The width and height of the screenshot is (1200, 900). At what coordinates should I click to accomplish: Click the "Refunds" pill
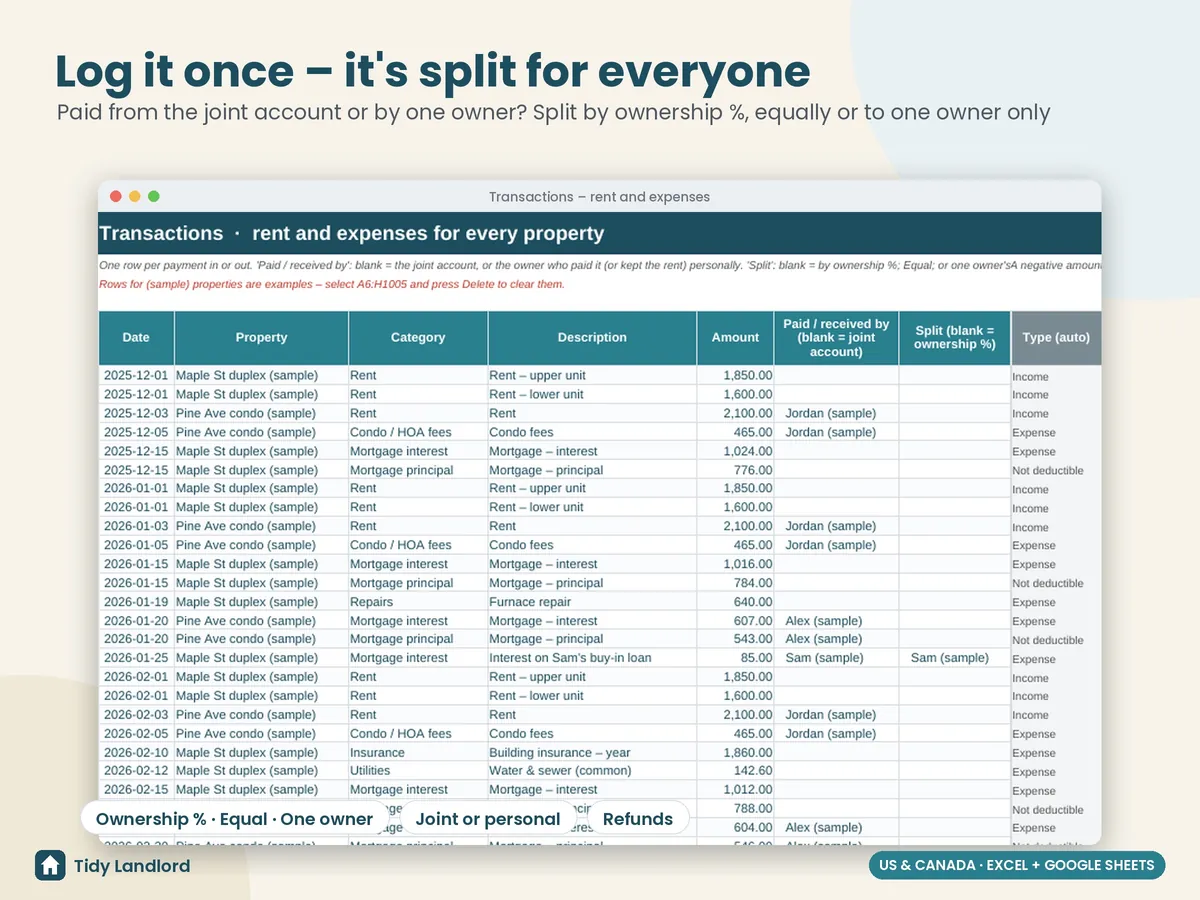point(638,819)
